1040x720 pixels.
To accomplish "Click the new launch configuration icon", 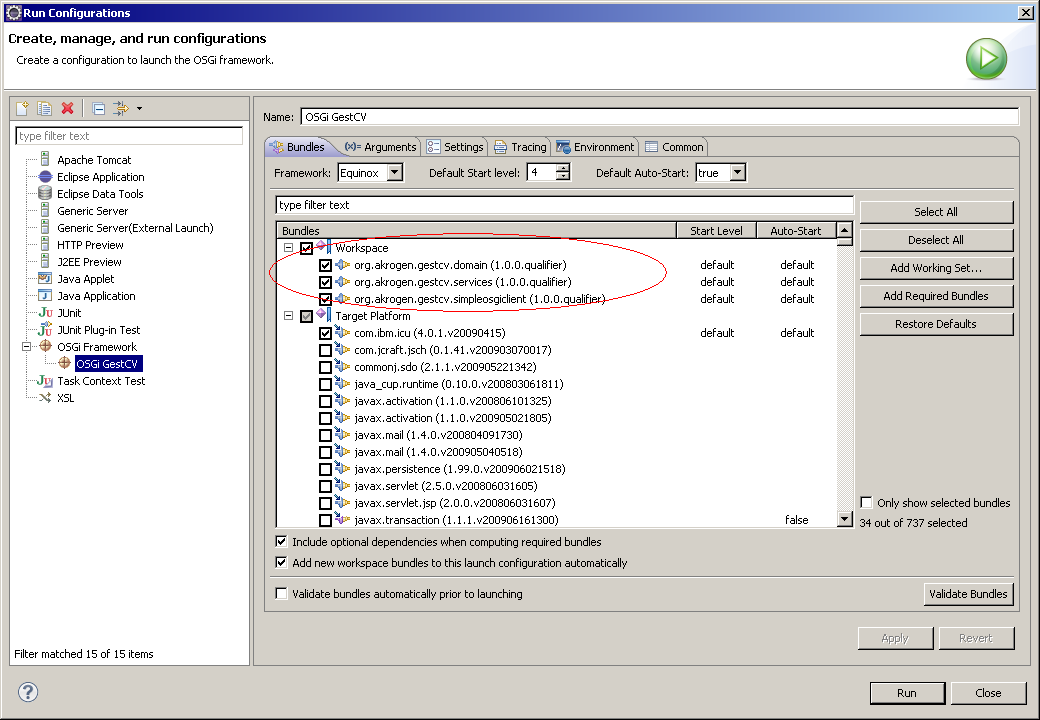I will [x=23, y=108].
